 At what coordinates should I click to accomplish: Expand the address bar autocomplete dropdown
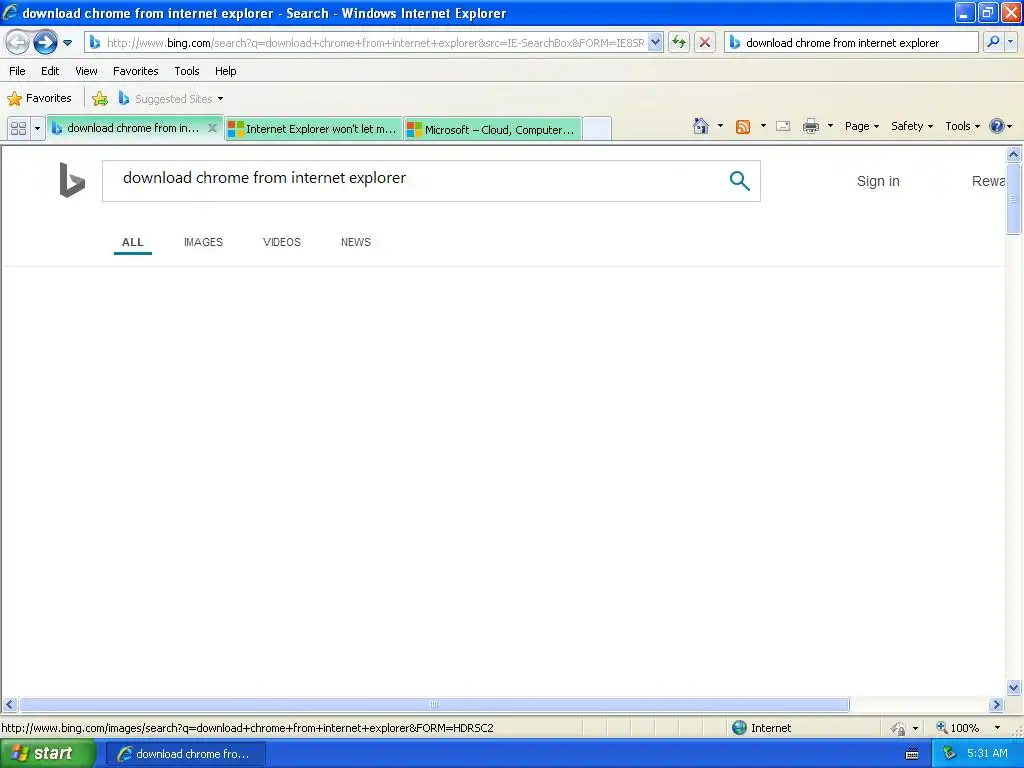656,43
